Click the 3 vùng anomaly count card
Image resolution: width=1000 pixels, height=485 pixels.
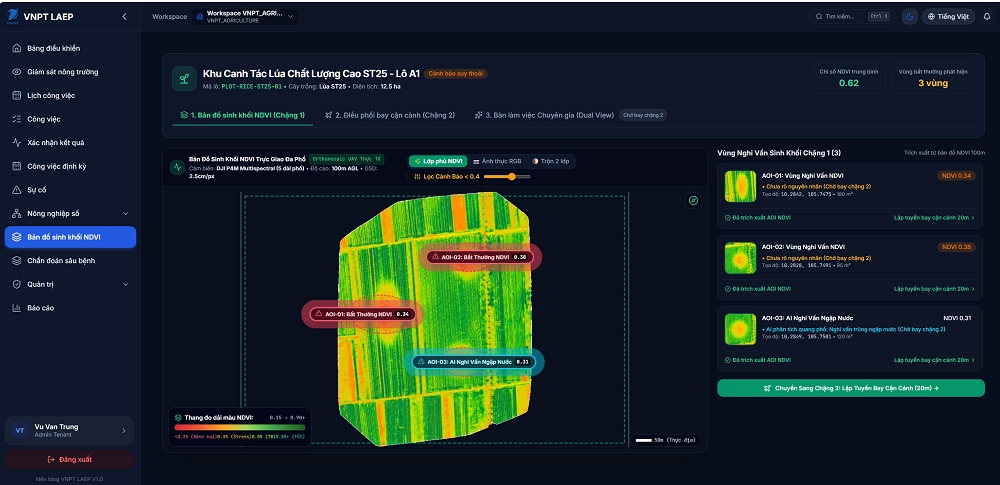(932, 78)
